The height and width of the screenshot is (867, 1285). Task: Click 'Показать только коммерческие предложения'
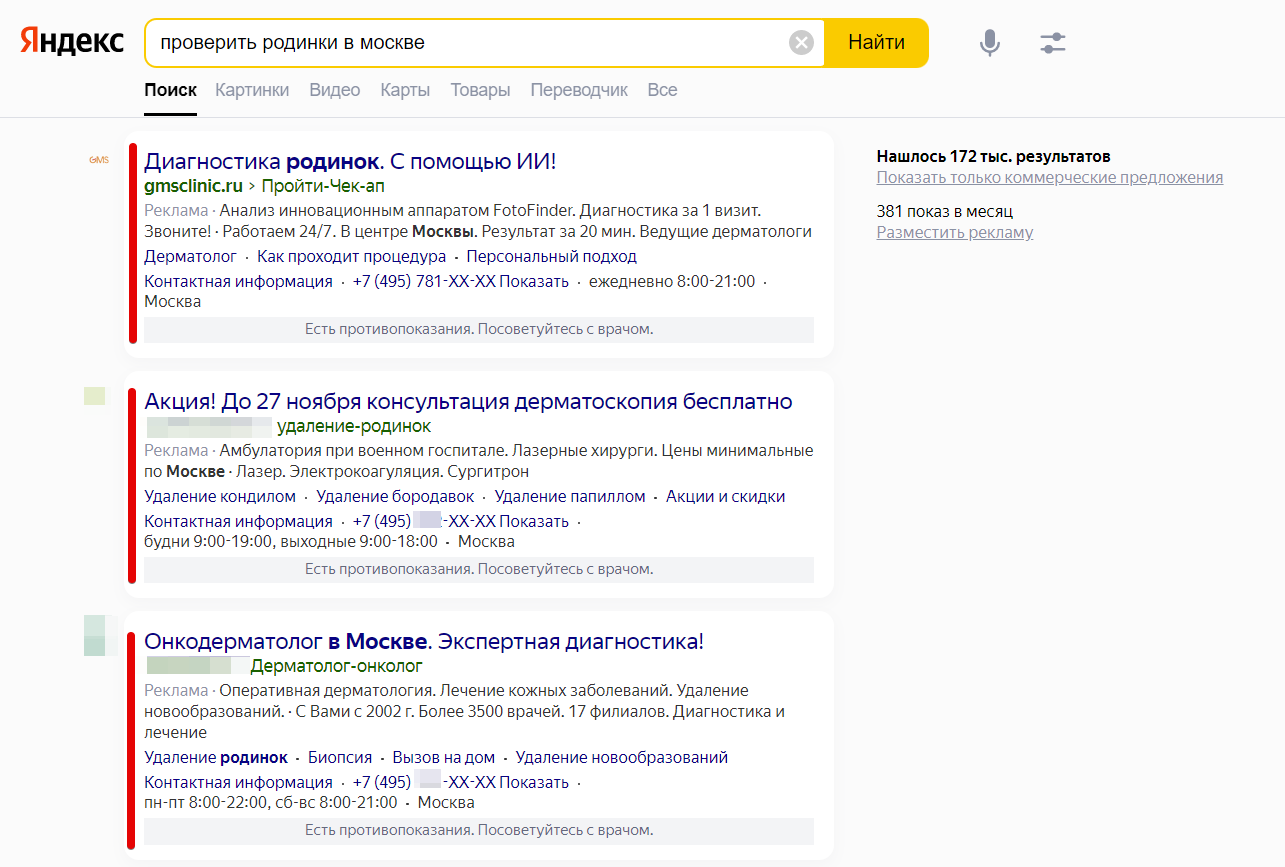[x=1050, y=177]
